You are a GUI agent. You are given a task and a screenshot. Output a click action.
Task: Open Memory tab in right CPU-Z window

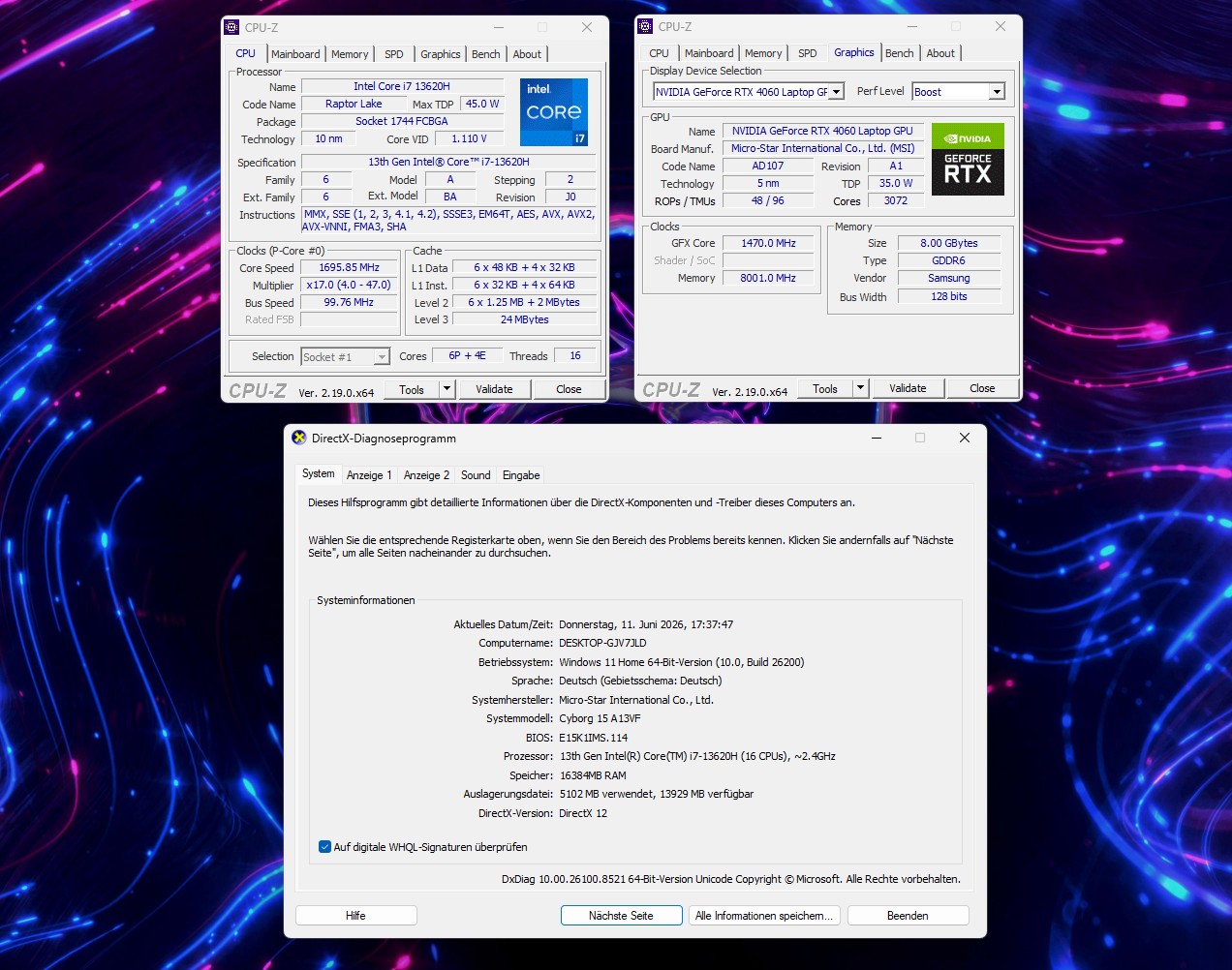763,53
